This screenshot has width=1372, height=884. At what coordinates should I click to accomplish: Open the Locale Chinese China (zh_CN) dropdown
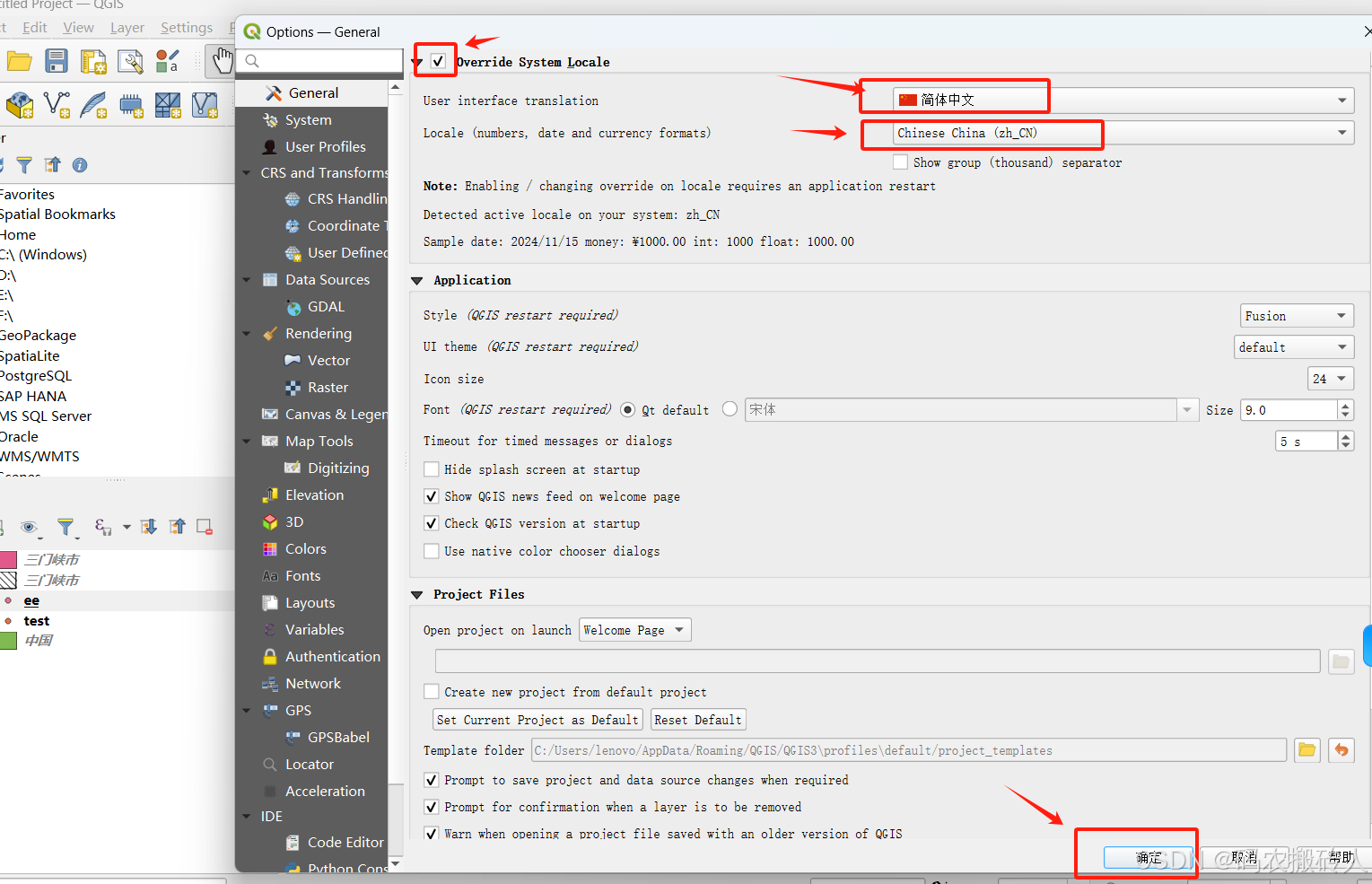pos(1123,133)
